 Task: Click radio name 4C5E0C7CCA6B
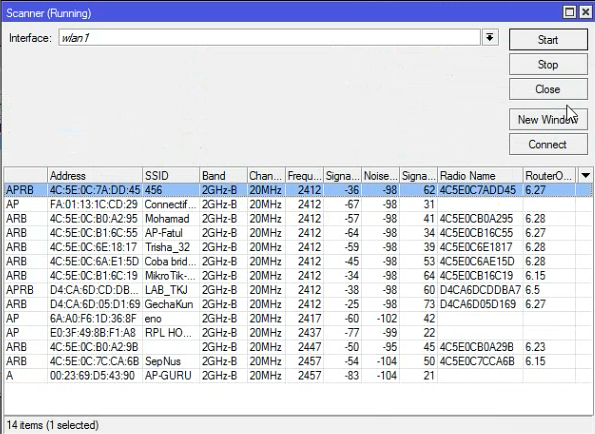477,361
